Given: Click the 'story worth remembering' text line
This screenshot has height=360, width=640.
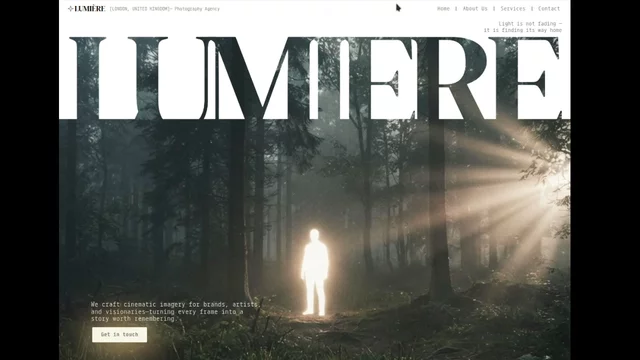Looking at the screenshot, I should 133,319.
